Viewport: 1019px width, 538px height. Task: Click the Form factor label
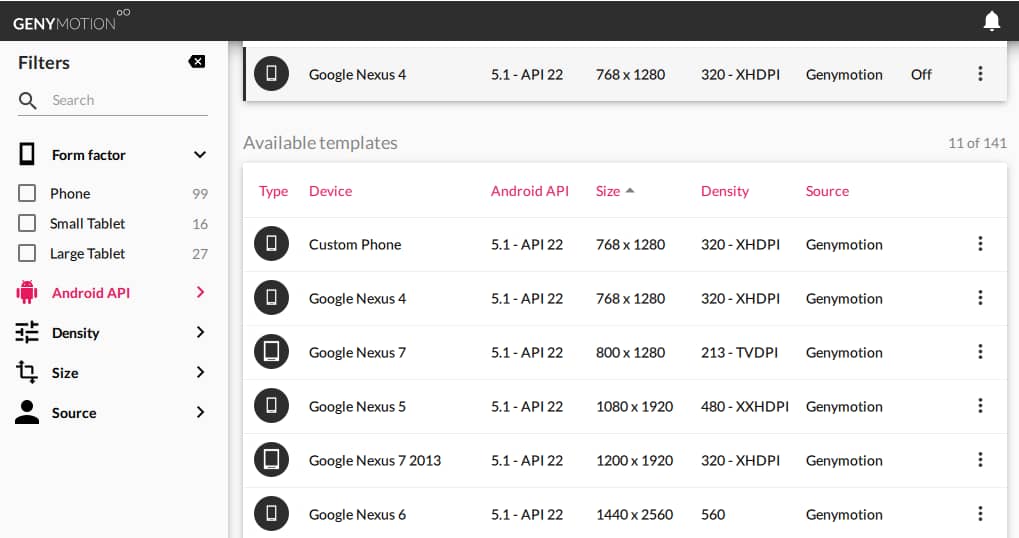[x=88, y=155]
